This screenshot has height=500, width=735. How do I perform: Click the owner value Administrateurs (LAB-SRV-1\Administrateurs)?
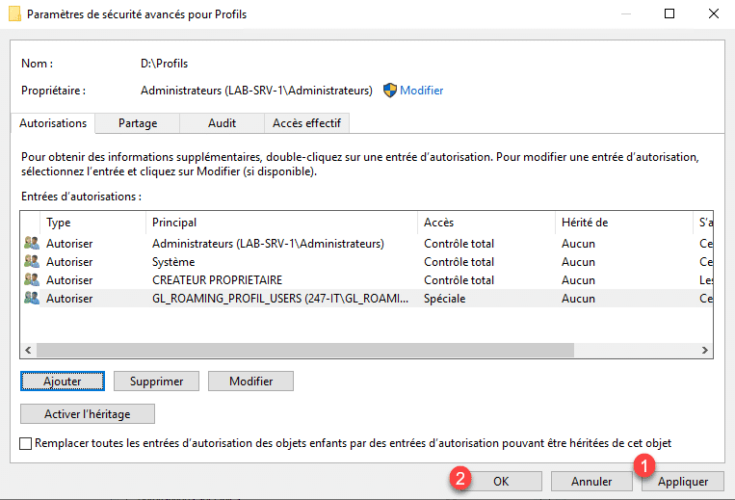tap(256, 90)
